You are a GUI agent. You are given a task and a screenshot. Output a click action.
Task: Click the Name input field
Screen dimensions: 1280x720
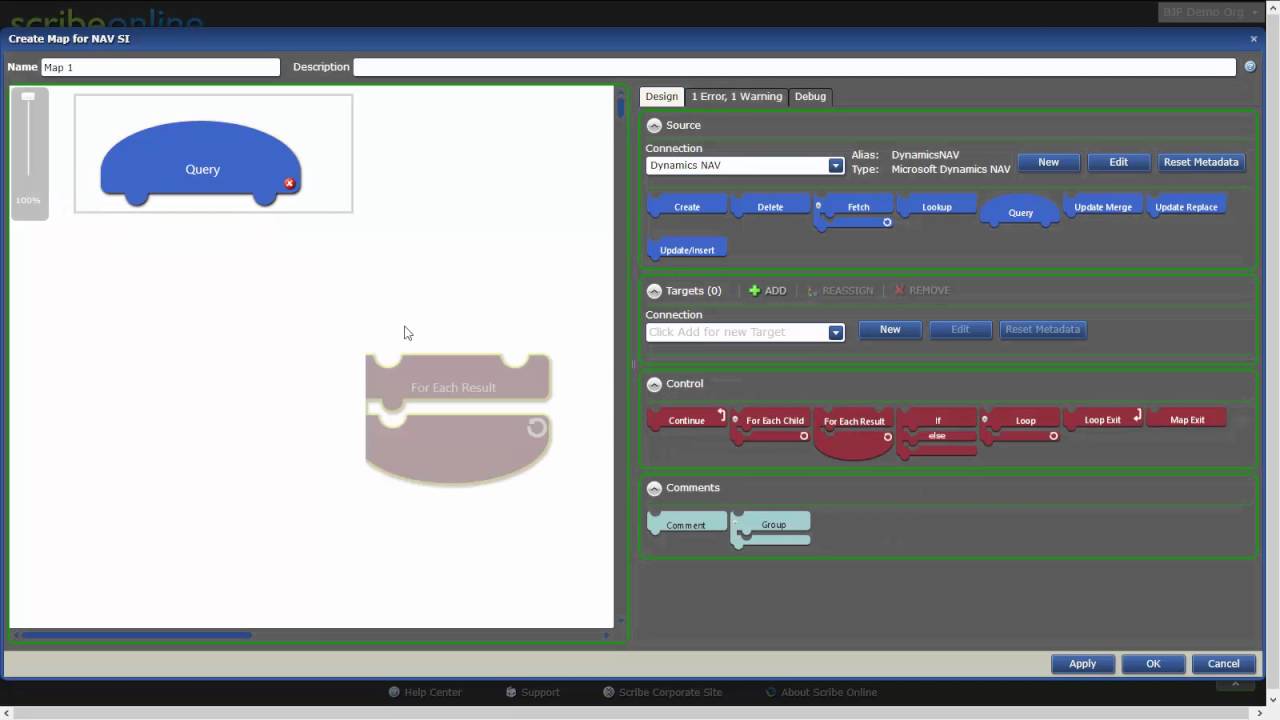coord(160,67)
